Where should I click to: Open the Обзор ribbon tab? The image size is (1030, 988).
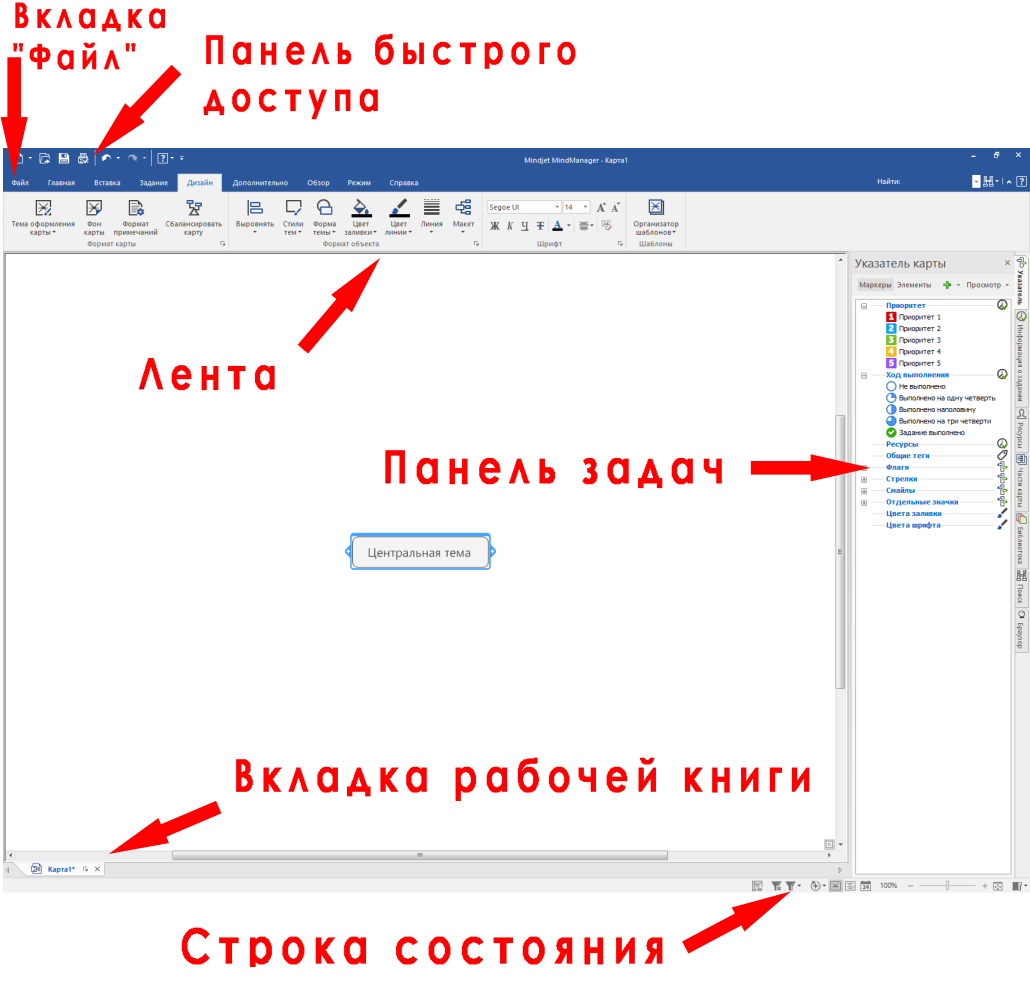tap(318, 183)
